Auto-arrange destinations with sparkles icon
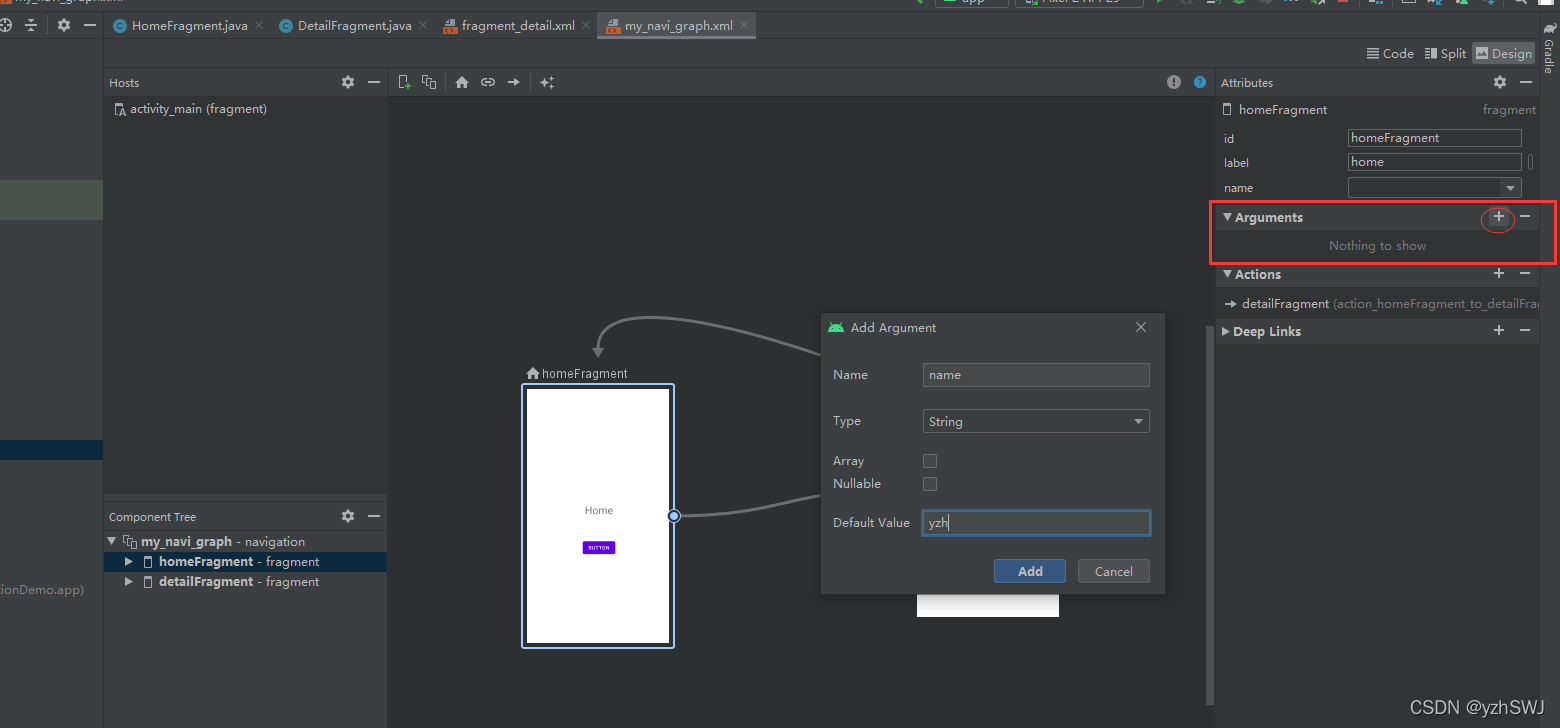This screenshot has width=1560, height=728. pos(547,82)
